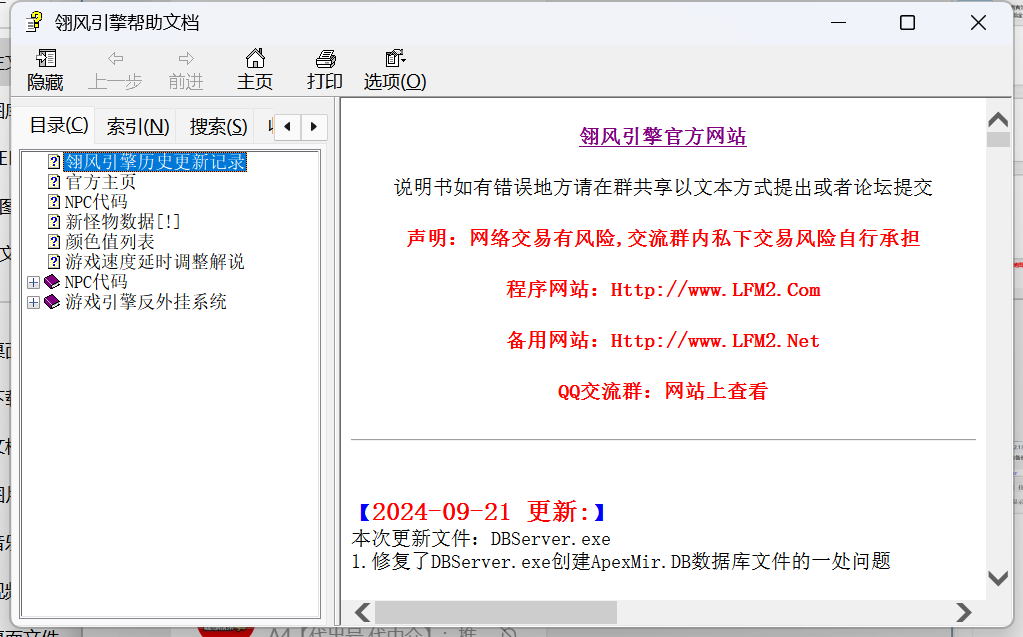Screen dimensions: 1023x637
Task: Click the right arrow to reveal hidden tabs
Action: click(313, 127)
